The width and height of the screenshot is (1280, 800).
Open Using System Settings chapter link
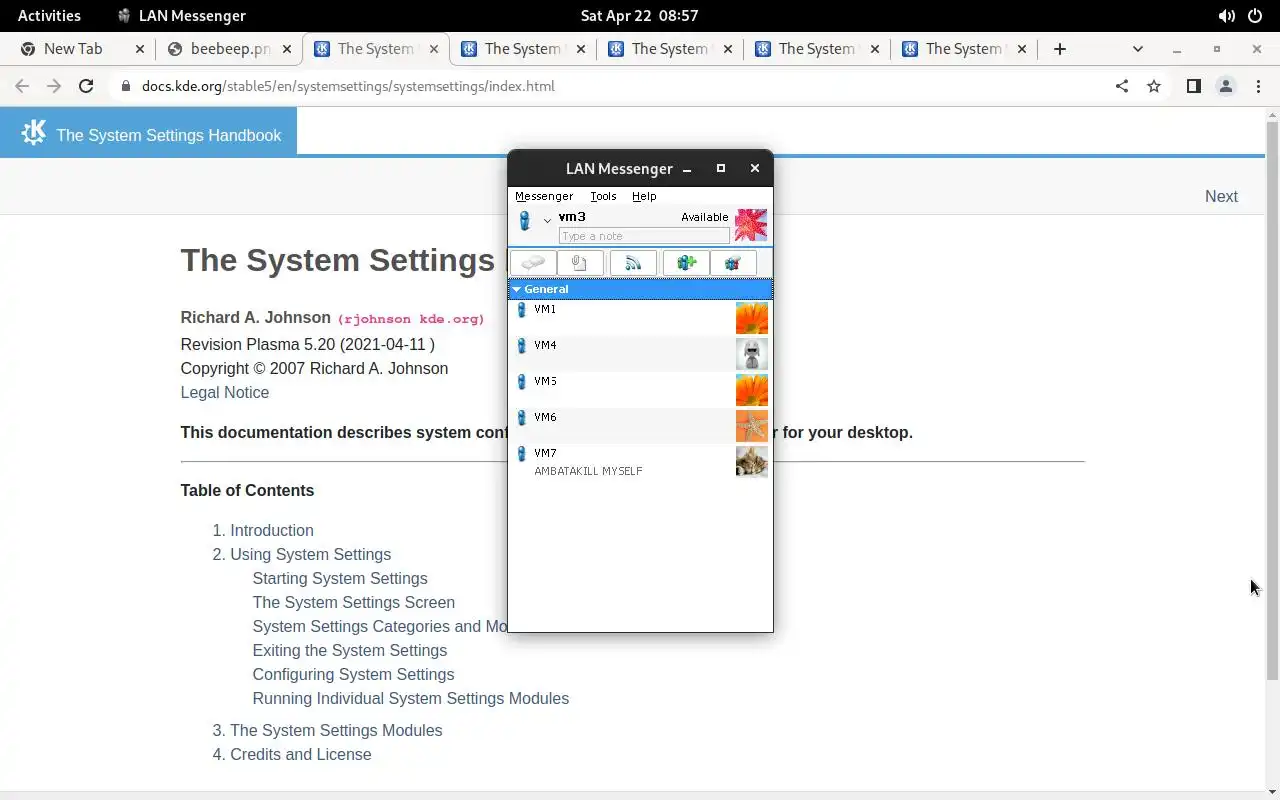(x=310, y=554)
